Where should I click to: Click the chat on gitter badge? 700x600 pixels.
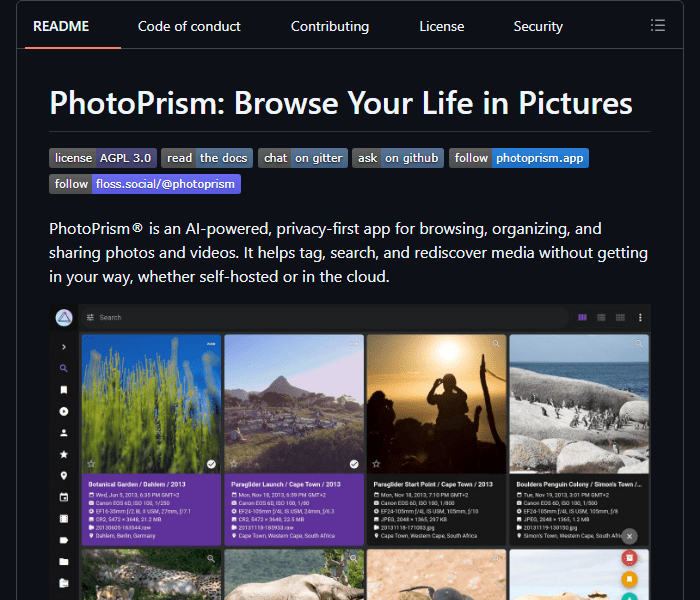point(303,158)
